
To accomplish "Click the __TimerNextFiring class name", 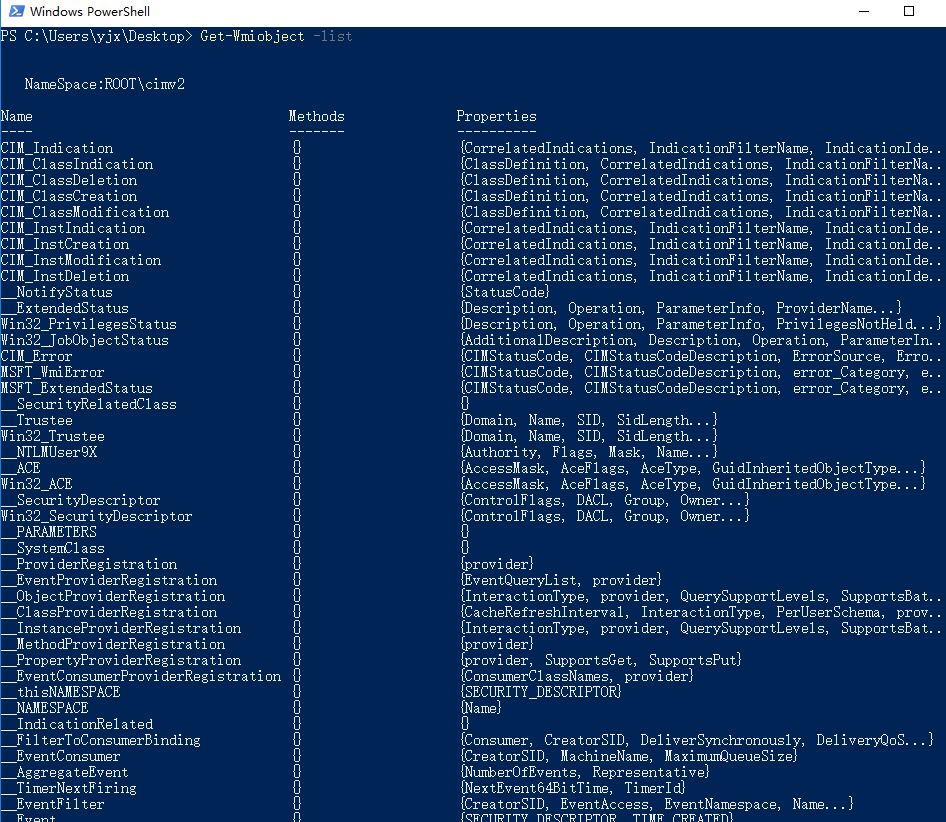I will pyautogui.click(x=69, y=788).
